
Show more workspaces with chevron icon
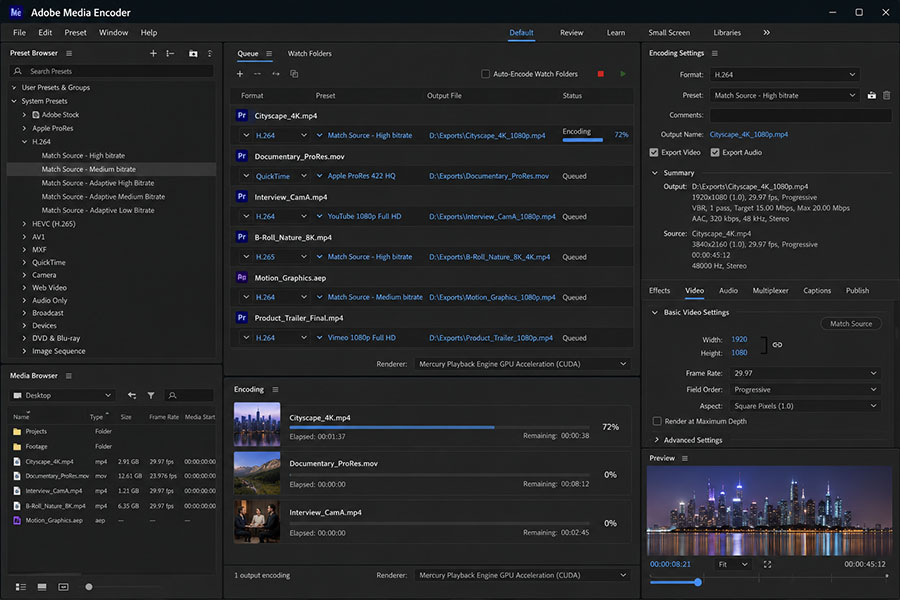(x=766, y=33)
